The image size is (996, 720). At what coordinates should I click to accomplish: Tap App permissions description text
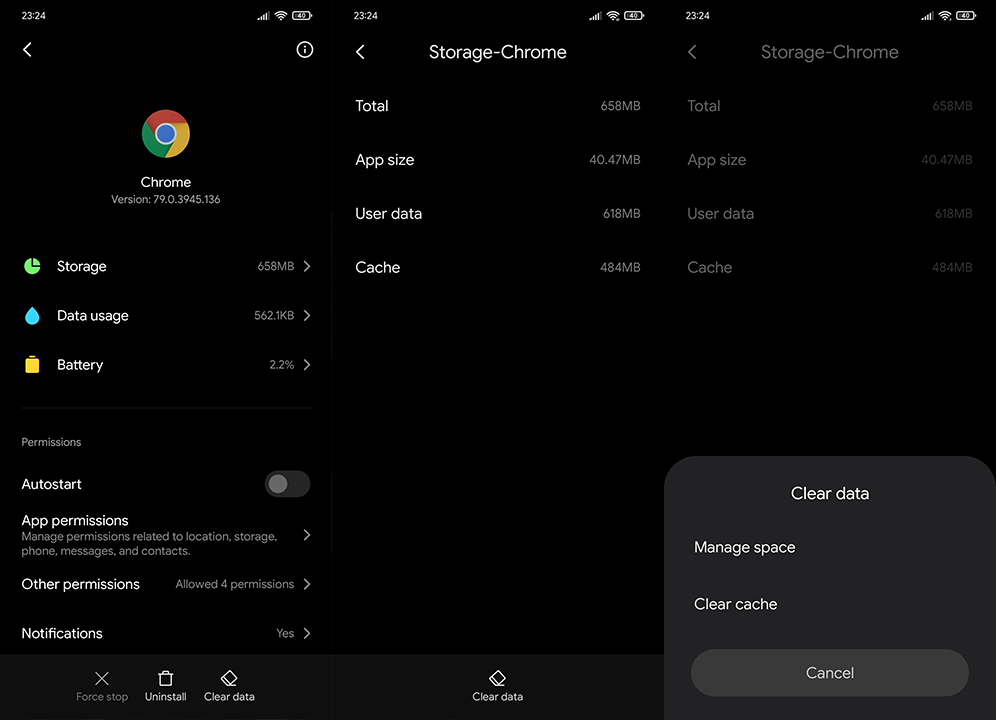tap(149, 543)
